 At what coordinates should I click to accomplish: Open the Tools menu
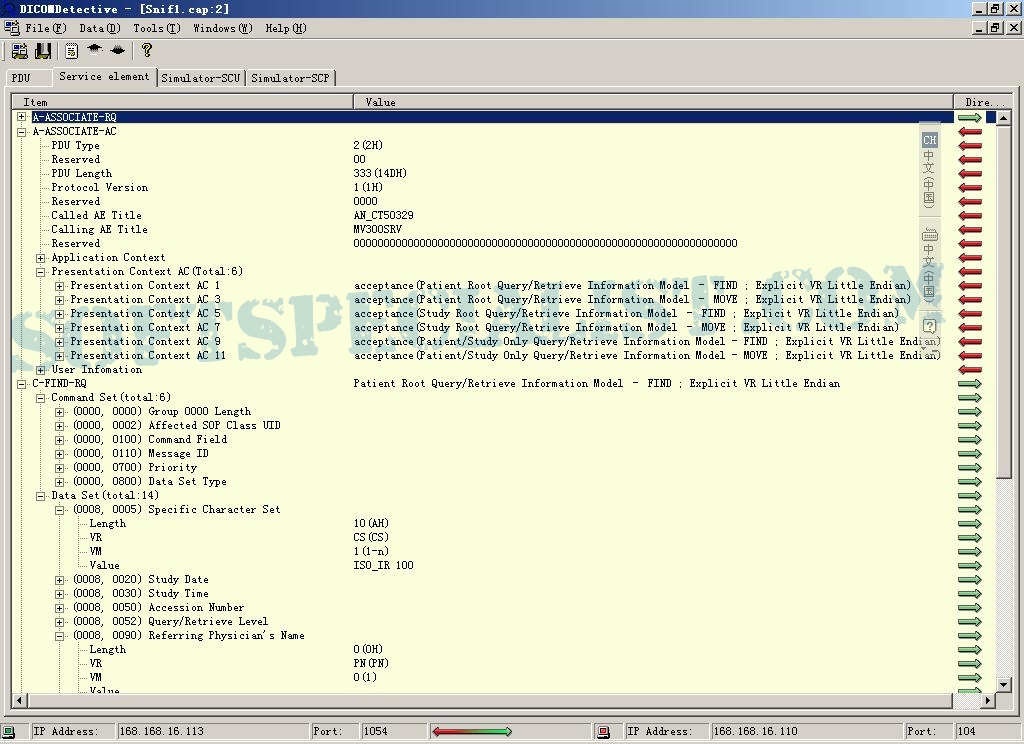tap(156, 28)
